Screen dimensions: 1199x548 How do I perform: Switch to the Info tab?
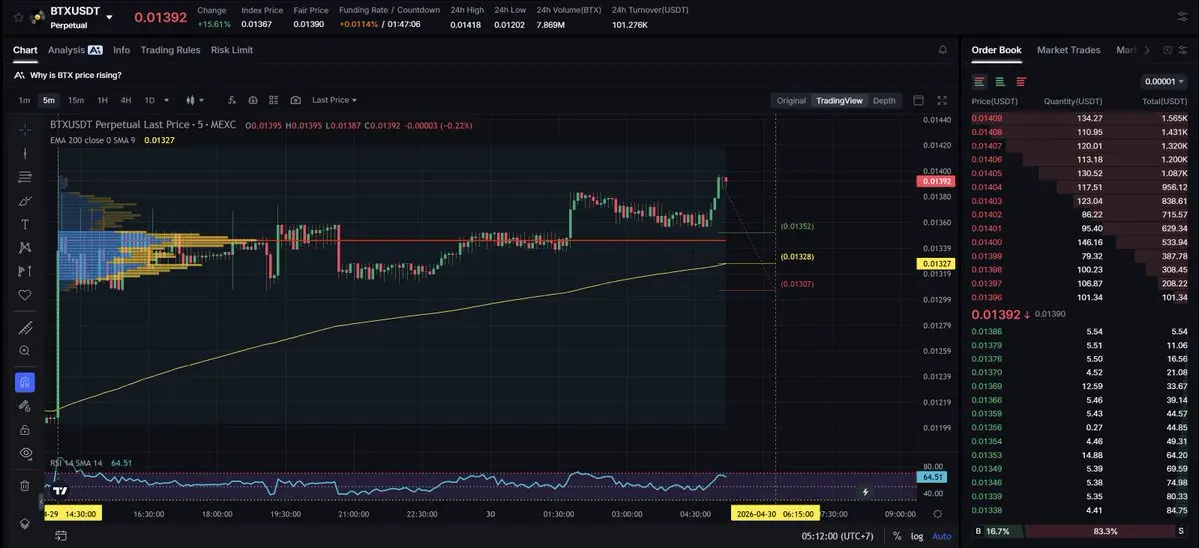(x=122, y=50)
